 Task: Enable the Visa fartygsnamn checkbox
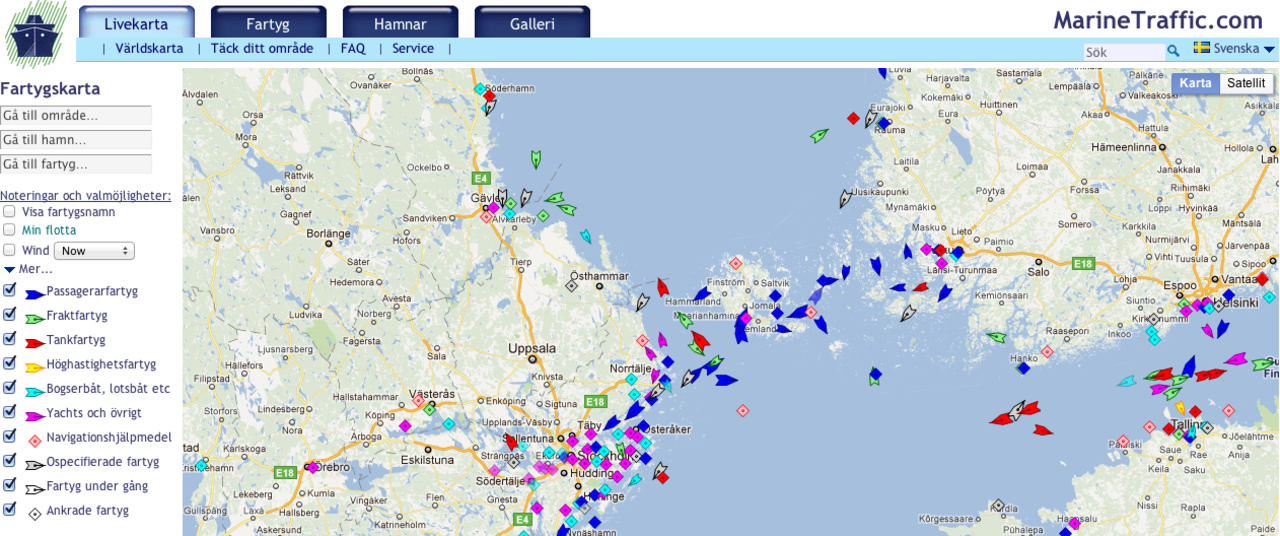[9, 212]
